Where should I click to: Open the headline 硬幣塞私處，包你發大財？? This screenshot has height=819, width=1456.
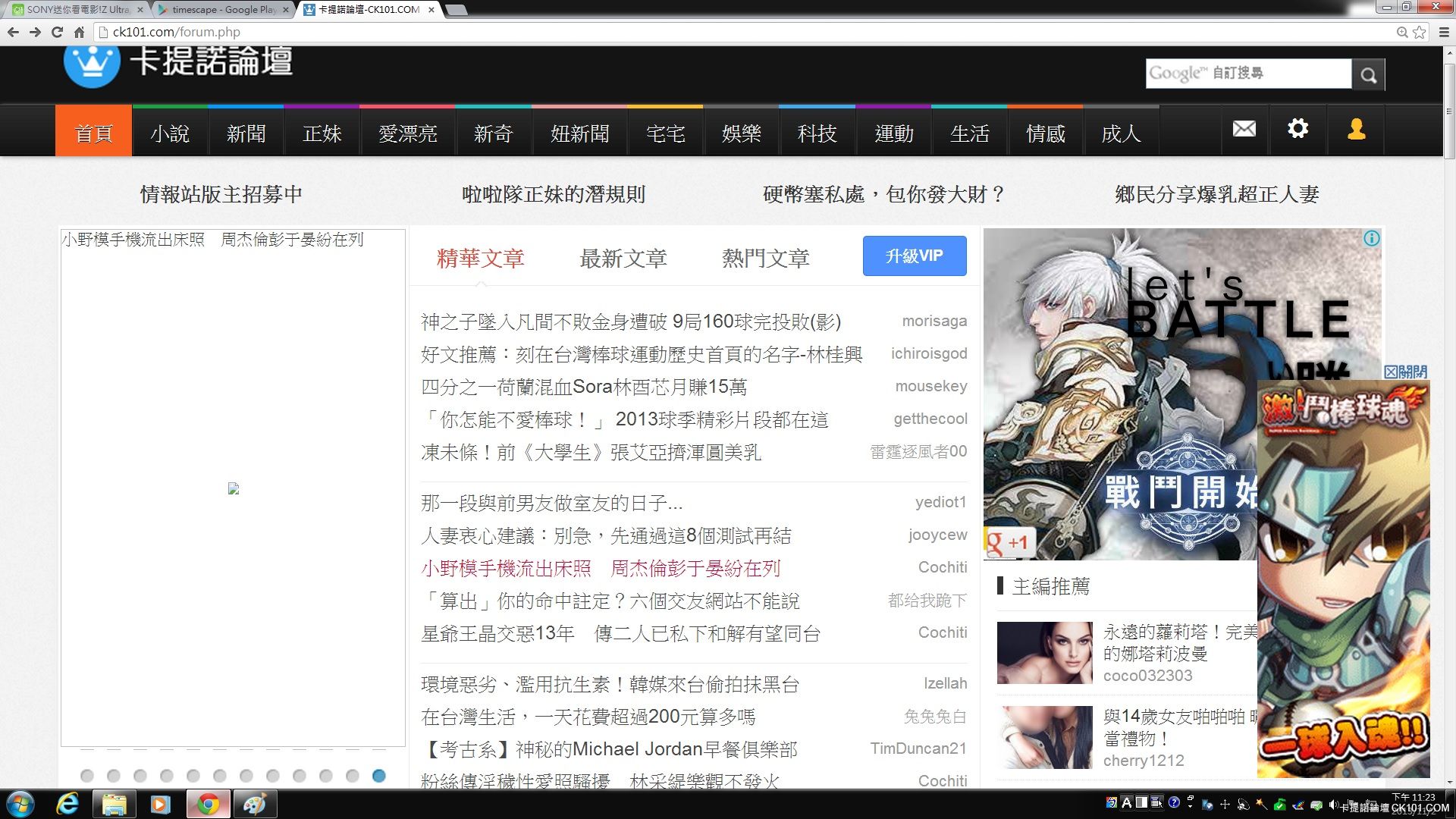(x=884, y=194)
